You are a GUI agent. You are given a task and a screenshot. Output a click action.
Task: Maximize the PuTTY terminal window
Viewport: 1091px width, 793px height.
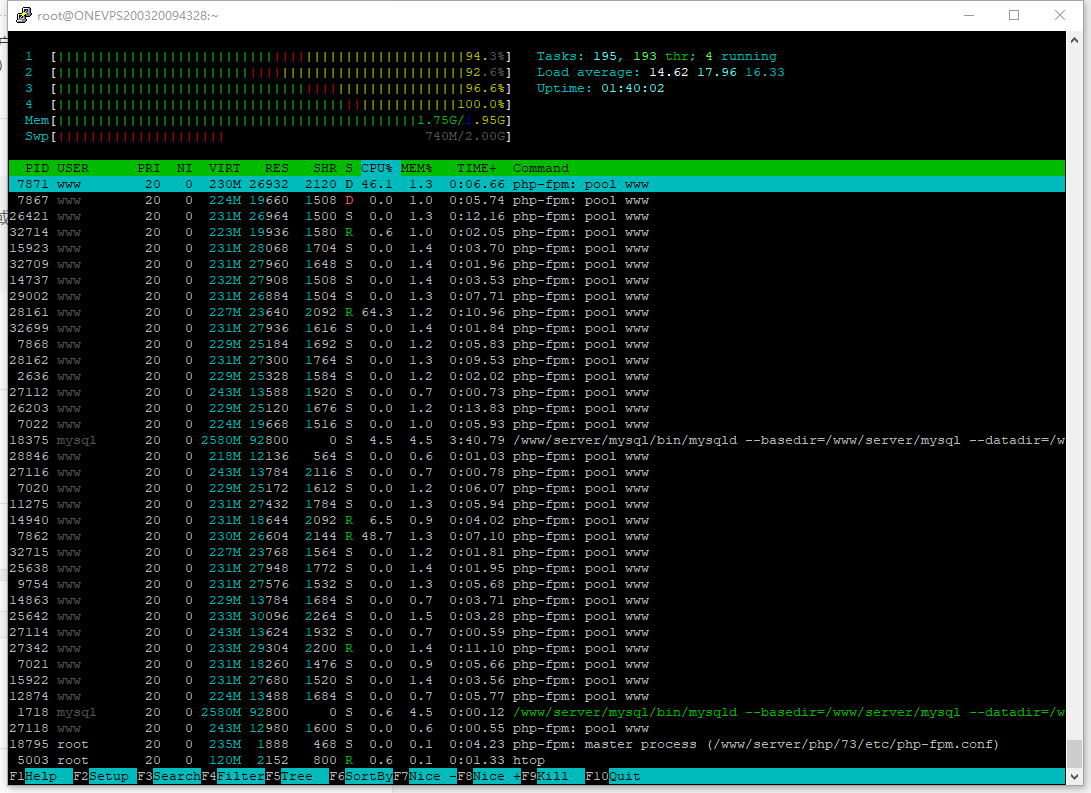pyautogui.click(x=1014, y=15)
